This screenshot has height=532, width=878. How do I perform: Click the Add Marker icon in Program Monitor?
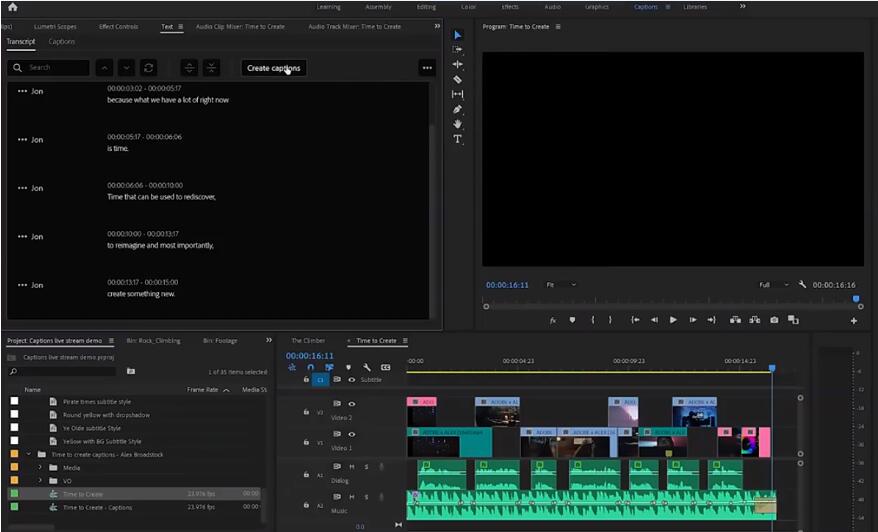tap(572, 320)
